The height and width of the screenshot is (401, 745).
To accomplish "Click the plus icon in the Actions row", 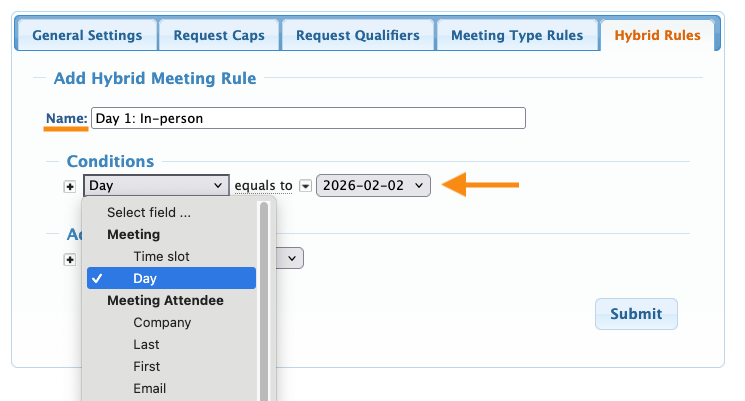I will 69,259.
